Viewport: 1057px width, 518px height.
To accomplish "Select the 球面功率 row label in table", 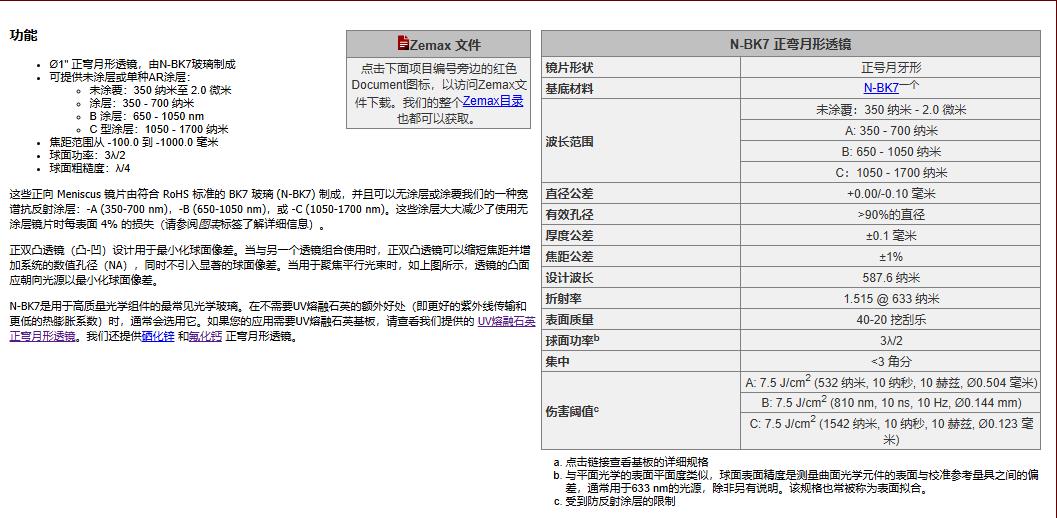I will (572, 341).
